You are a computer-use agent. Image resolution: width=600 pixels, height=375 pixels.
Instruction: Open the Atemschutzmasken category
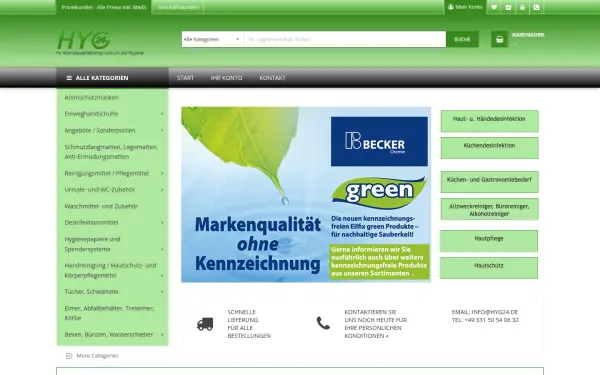[x=91, y=97]
